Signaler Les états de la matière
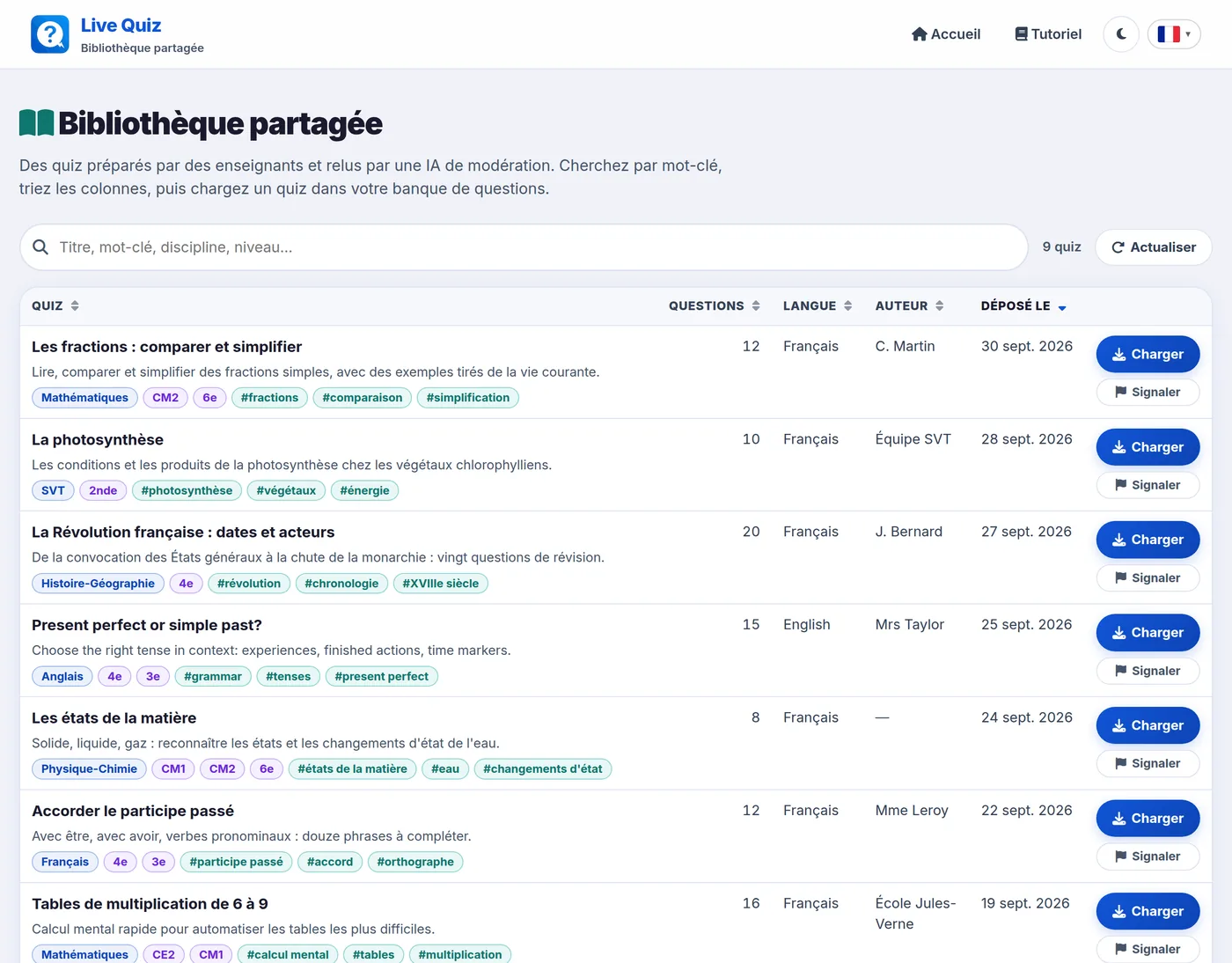 click(x=1148, y=763)
